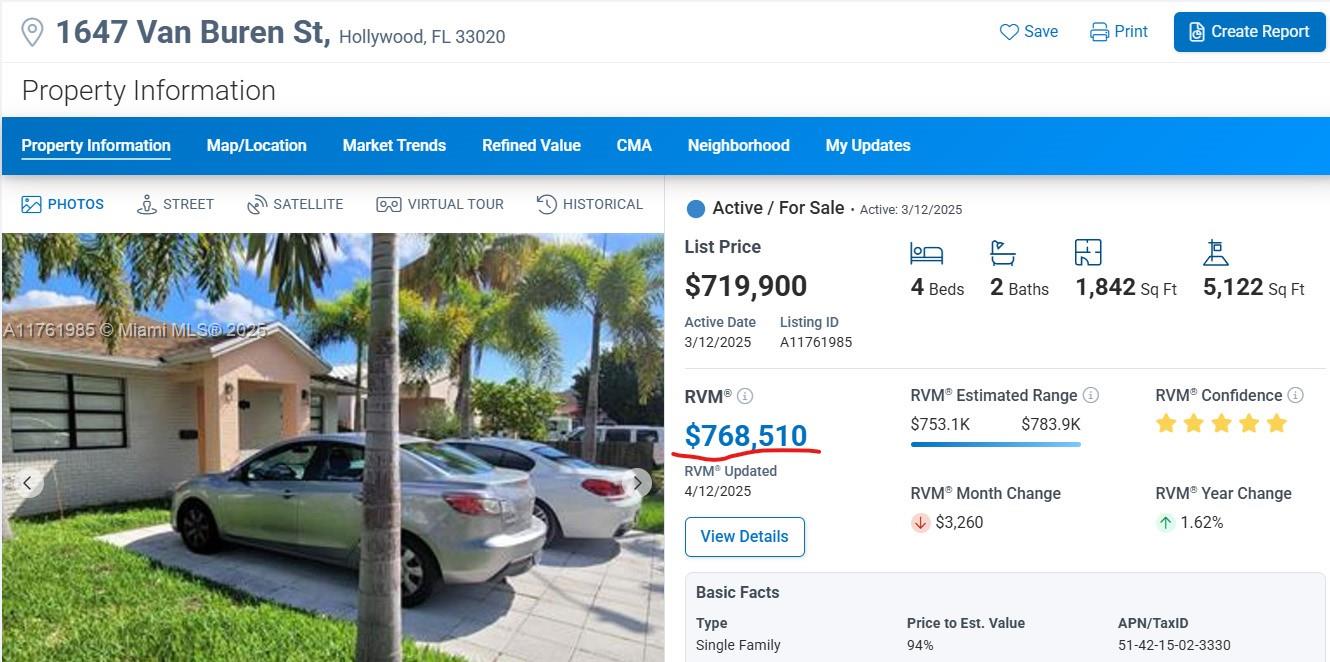The width and height of the screenshot is (1330, 662).
Task: Open the Historical photos view
Action: point(590,204)
